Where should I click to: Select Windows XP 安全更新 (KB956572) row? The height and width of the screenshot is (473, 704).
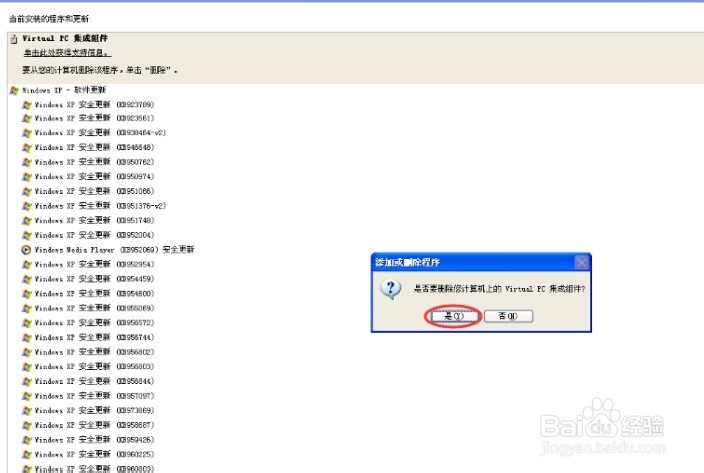coord(88,323)
